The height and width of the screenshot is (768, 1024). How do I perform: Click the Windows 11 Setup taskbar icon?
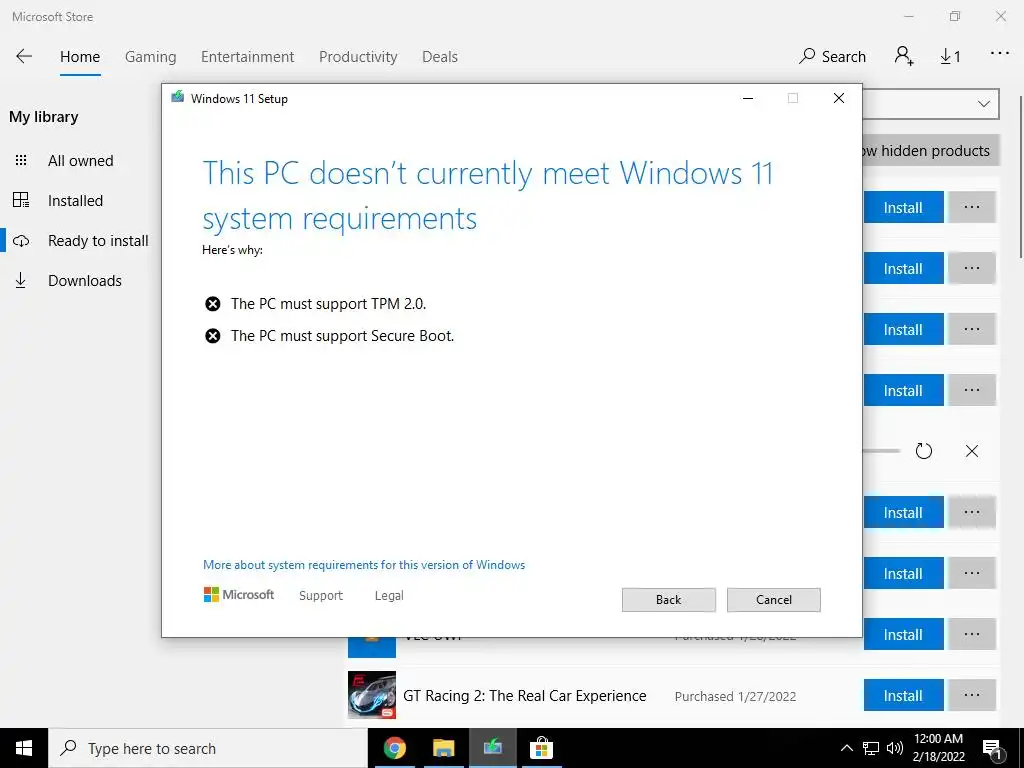[492, 748]
